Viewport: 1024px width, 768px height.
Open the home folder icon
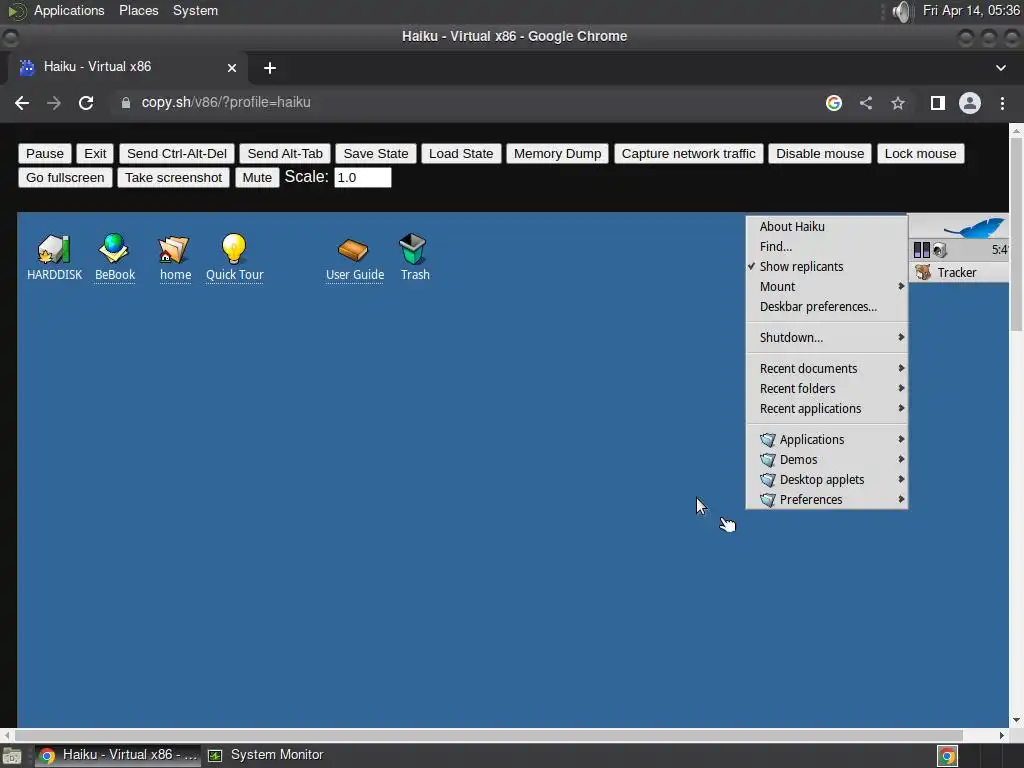174,249
